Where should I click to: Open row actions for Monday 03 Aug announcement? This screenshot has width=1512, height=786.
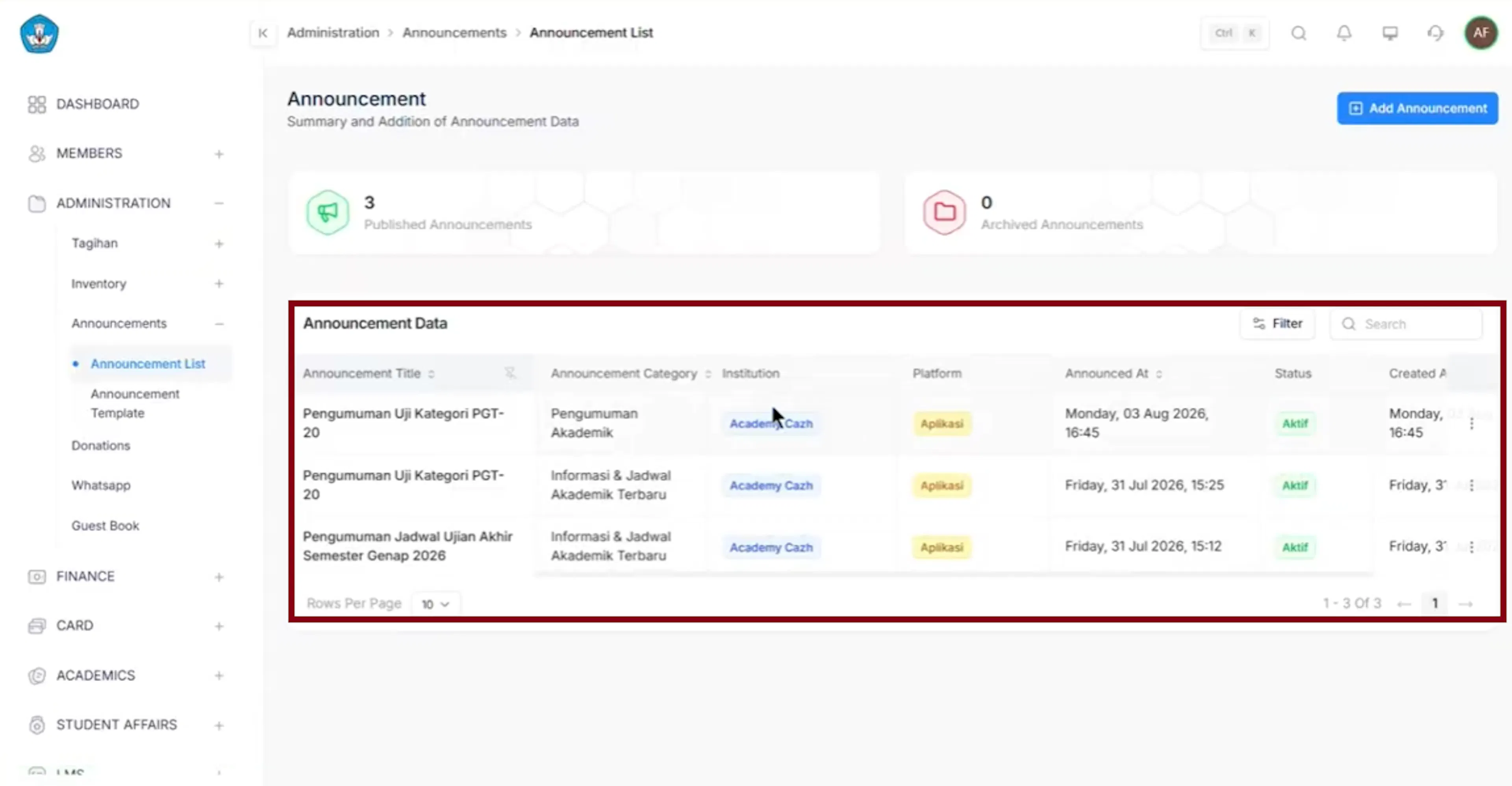point(1471,424)
